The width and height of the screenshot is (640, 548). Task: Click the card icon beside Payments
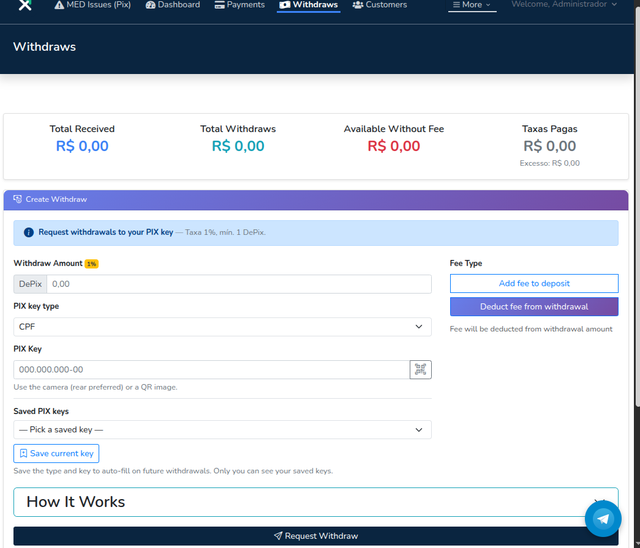click(220, 5)
